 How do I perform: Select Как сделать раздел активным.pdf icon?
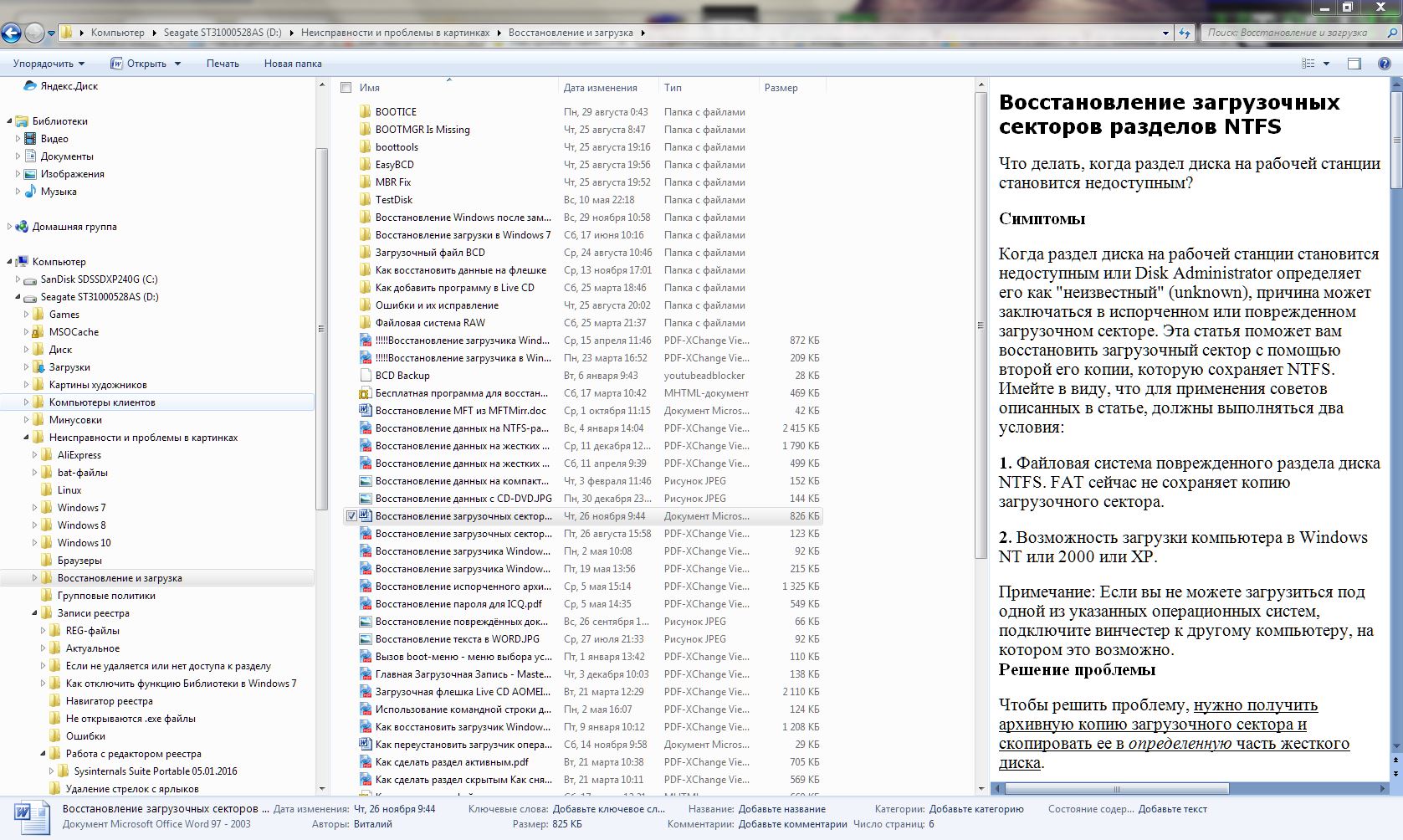click(365, 762)
